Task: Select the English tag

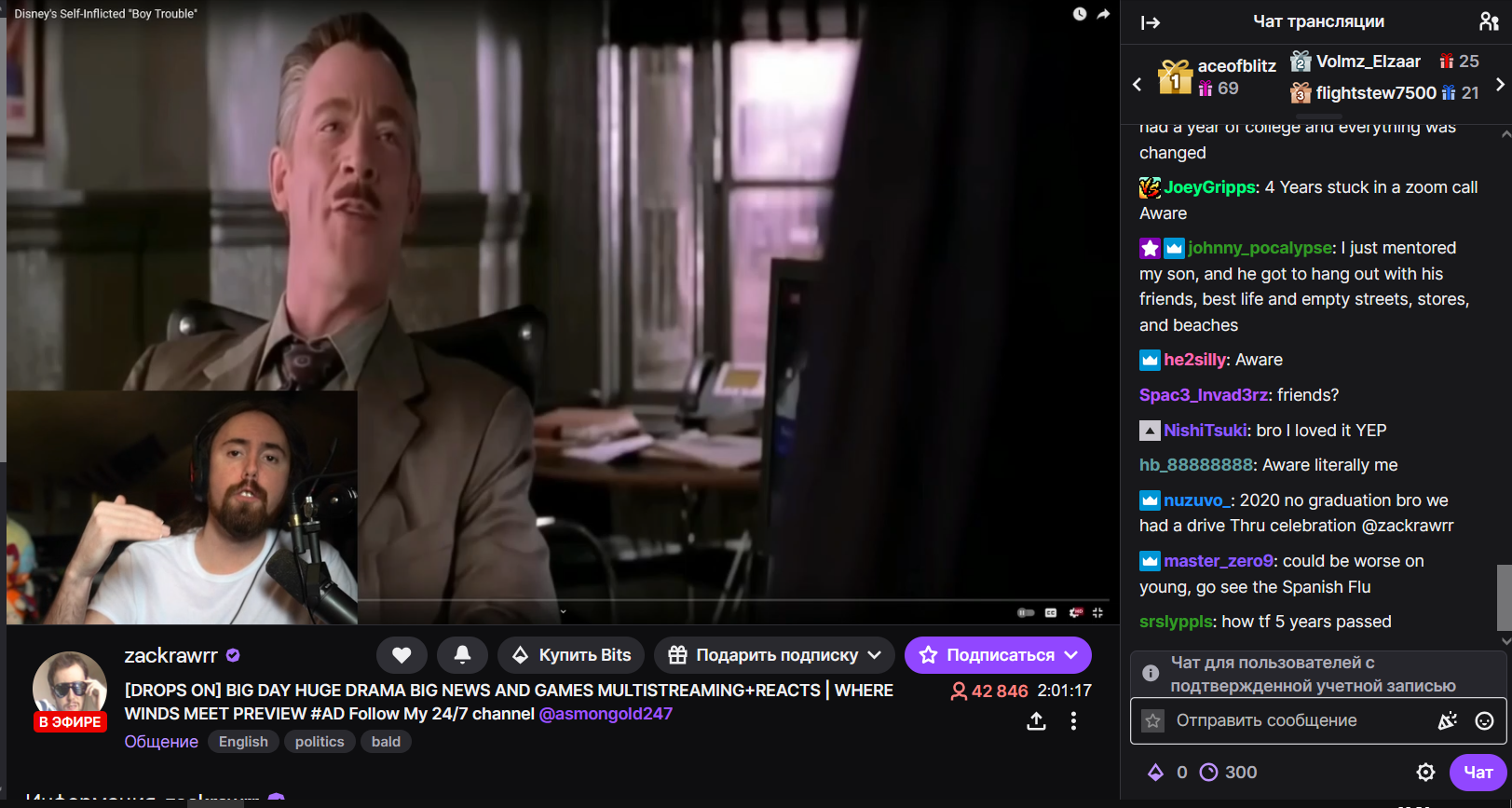Action: [243, 742]
